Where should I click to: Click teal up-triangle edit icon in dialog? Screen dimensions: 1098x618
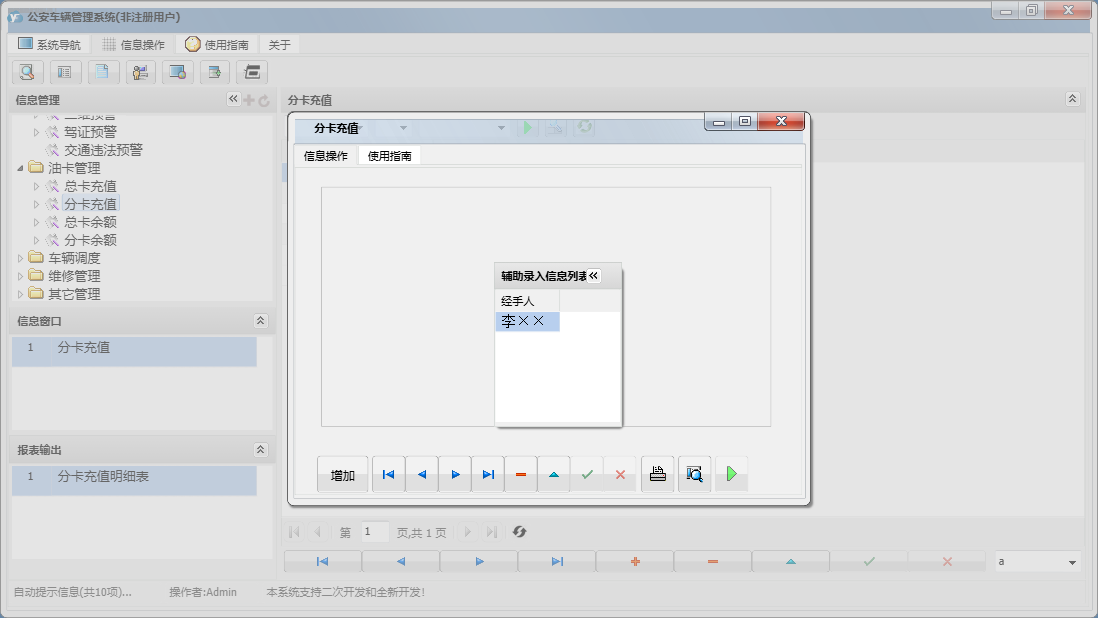click(554, 475)
